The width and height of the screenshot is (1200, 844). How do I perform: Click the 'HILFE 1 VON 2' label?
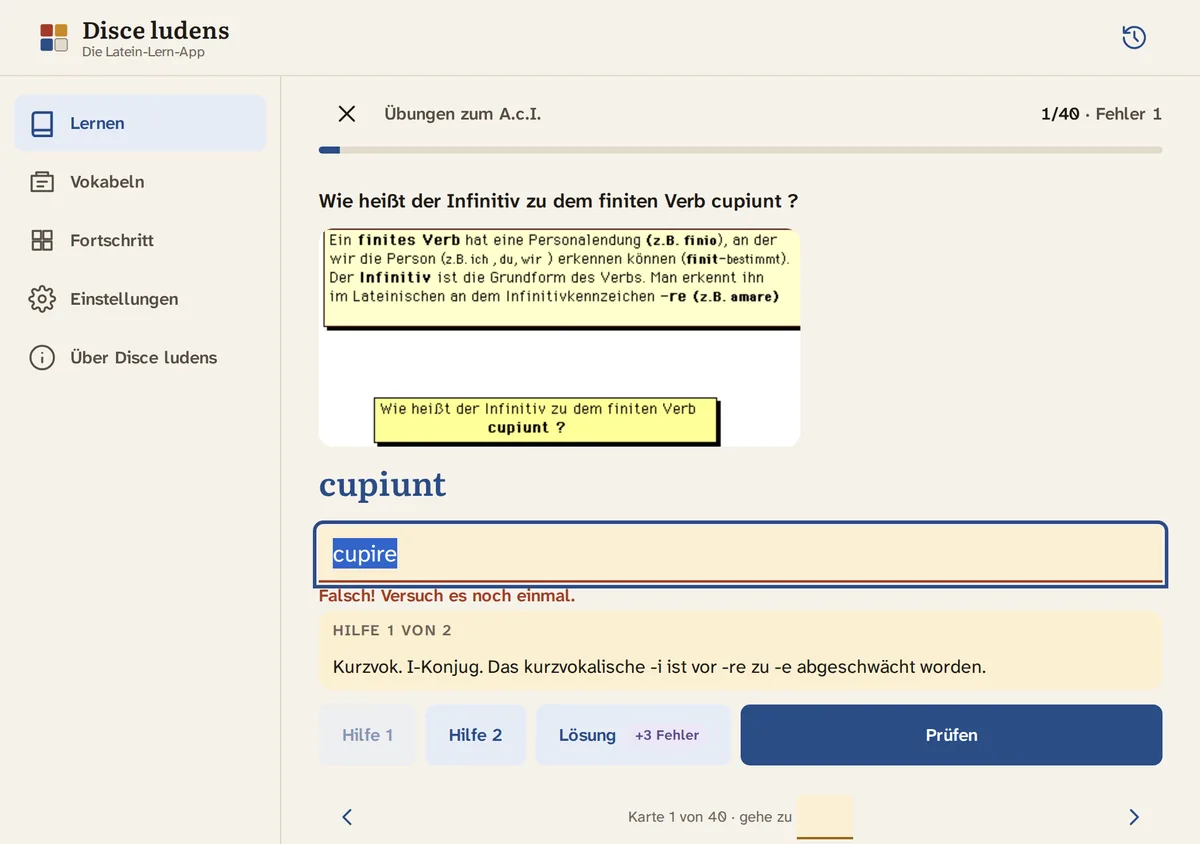click(392, 630)
